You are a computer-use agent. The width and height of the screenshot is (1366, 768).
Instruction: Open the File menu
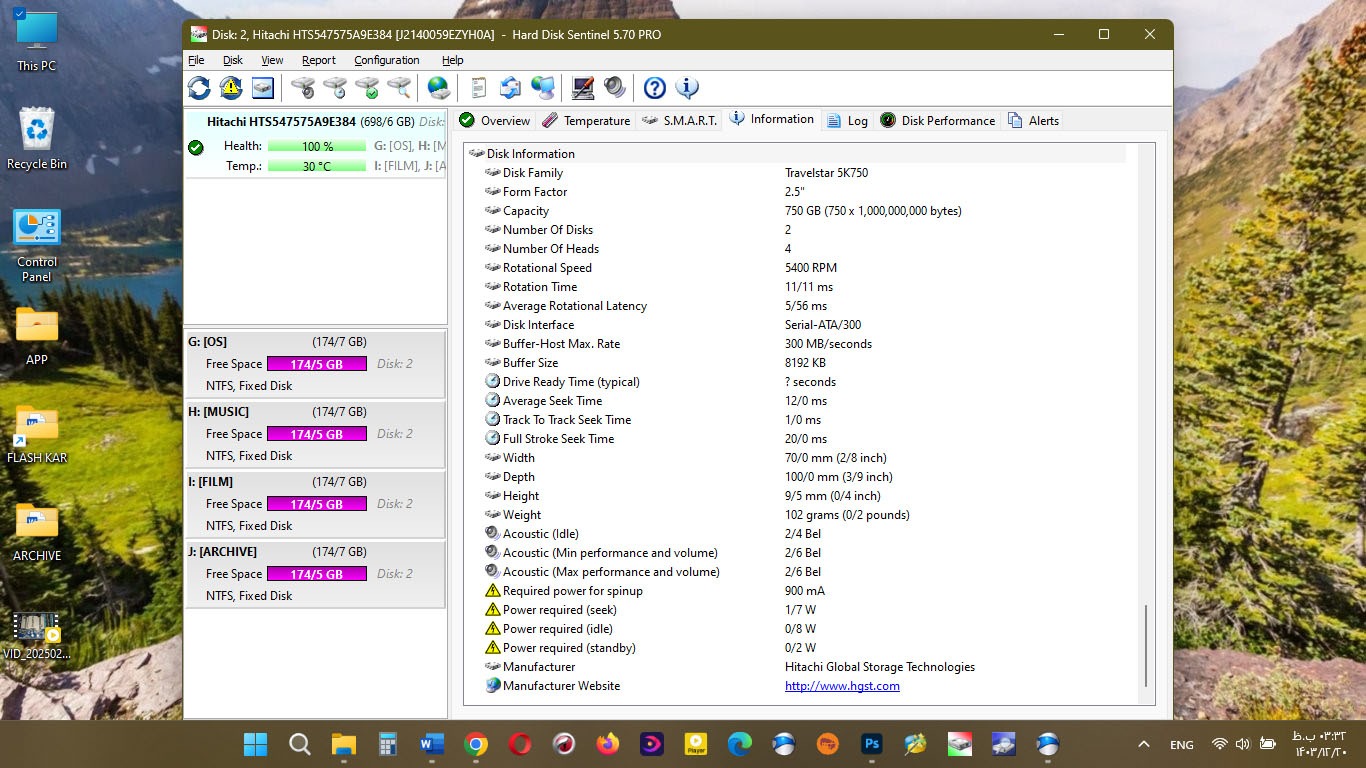tap(196, 60)
